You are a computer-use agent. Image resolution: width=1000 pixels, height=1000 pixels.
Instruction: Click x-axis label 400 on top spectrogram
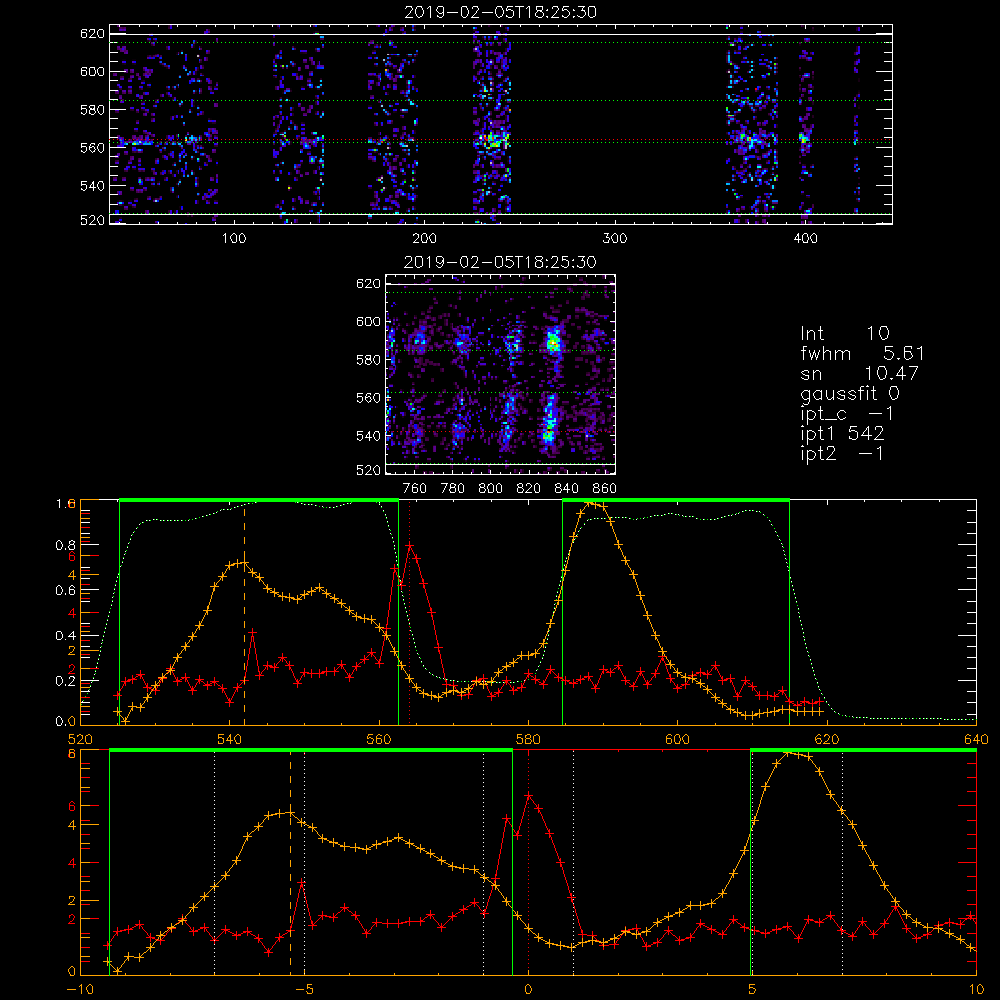tap(805, 239)
